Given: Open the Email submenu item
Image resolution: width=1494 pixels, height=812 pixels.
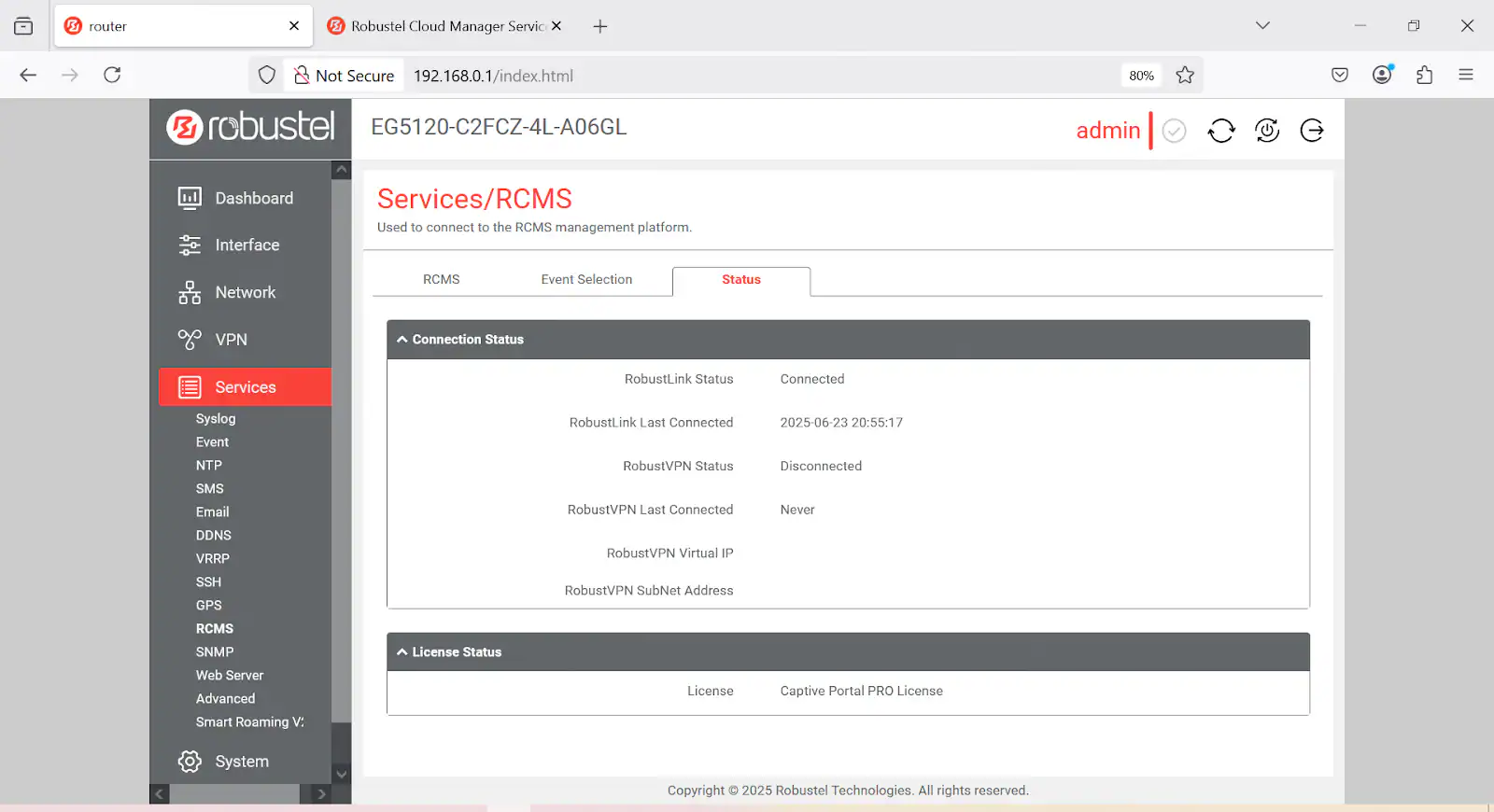Looking at the screenshot, I should pos(212,512).
